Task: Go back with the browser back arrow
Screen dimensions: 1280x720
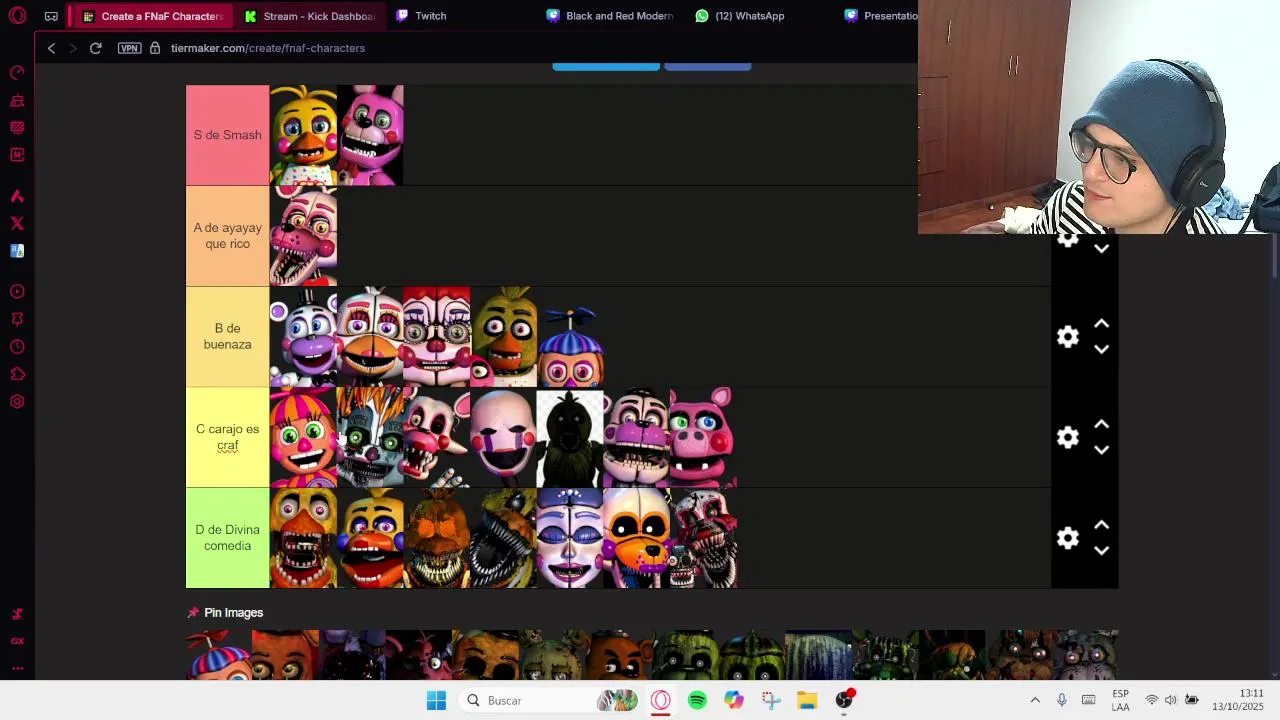Action: coord(52,48)
